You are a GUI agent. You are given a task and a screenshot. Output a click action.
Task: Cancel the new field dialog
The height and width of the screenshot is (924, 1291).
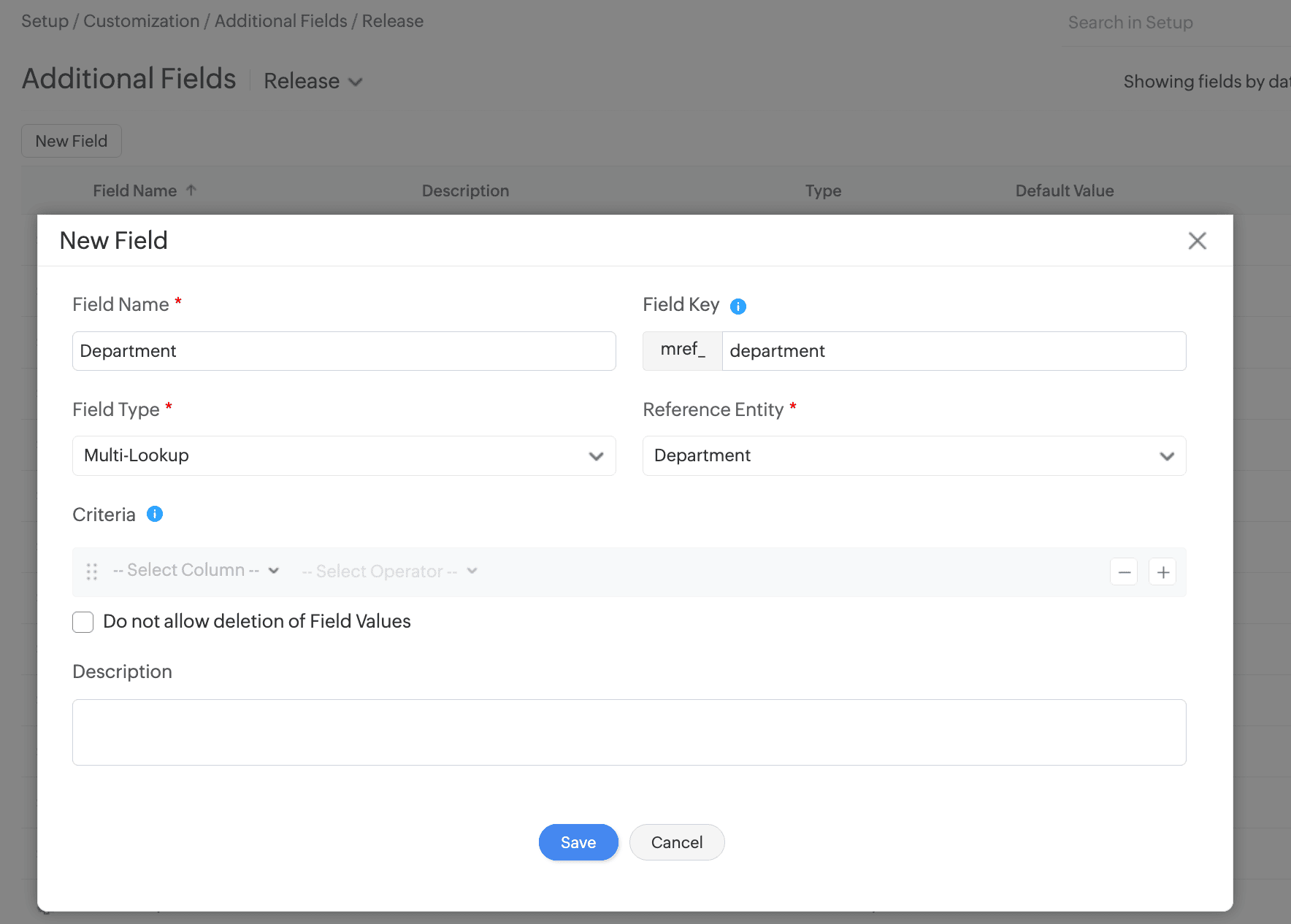point(677,842)
